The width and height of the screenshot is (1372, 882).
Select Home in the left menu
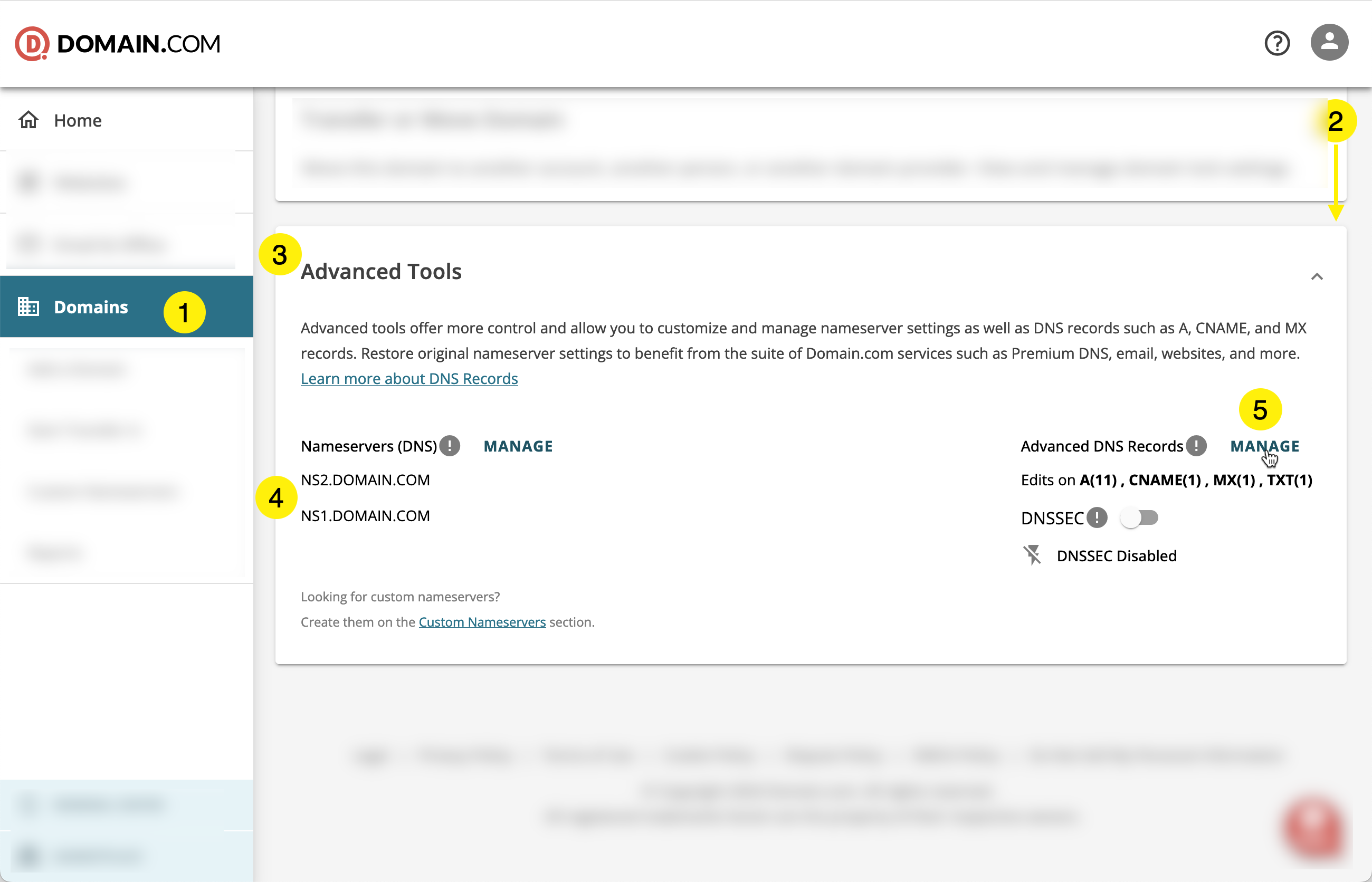[78, 120]
